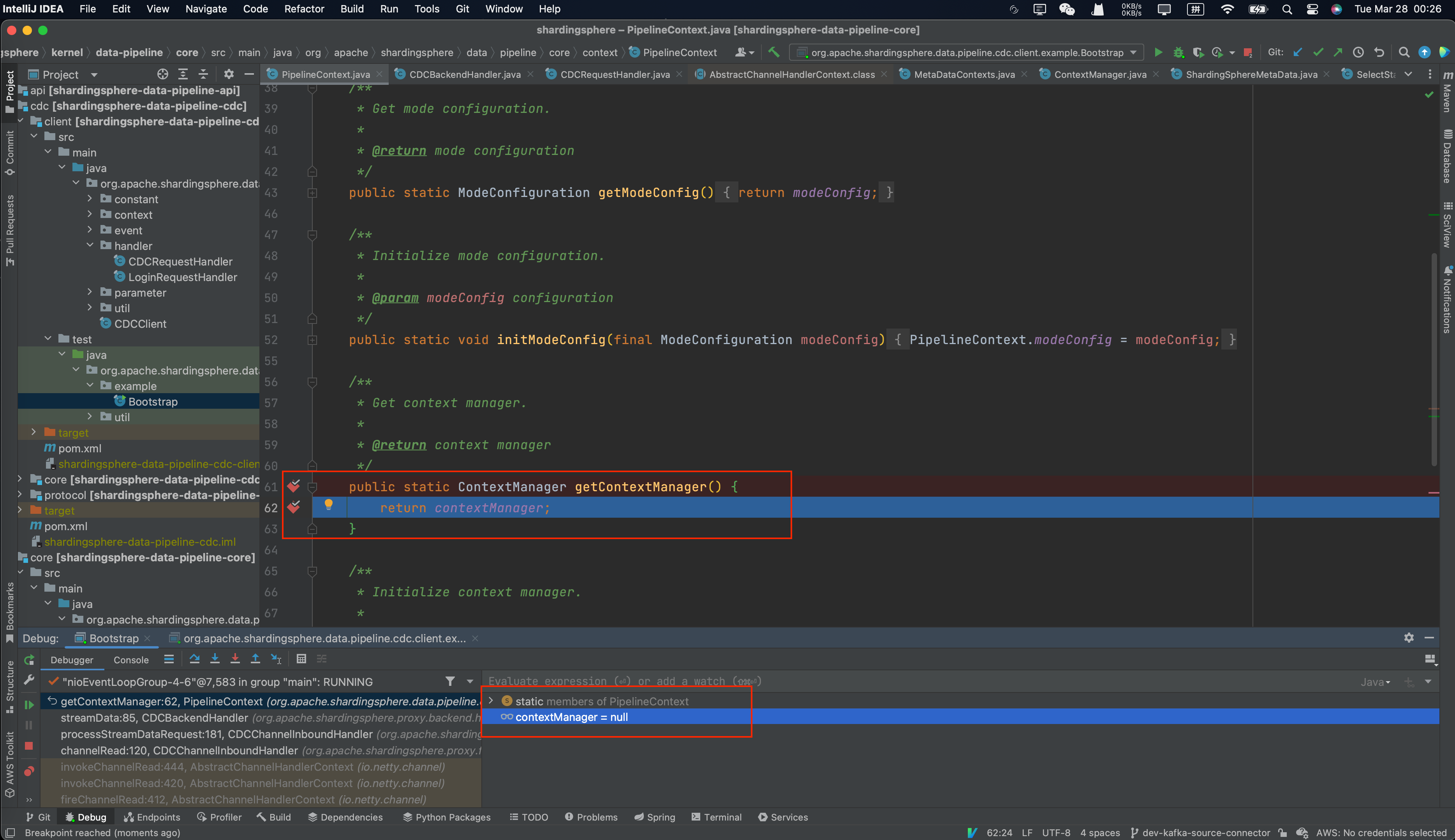Toggle the Notifications tool window
The height and width of the screenshot is (840, 1455).
coord(1447,299)
